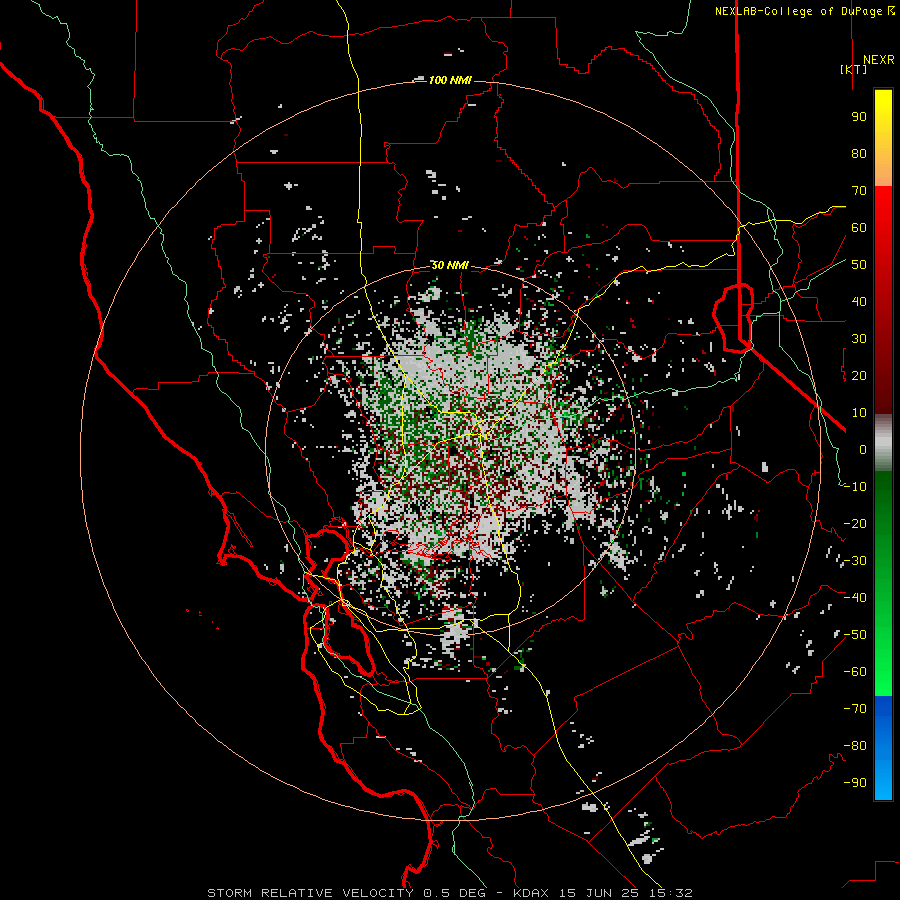Click the green segment of the color bar
The height and width of the screenshot is (900, 900).
pyautogui.click(x=883, y=584)
